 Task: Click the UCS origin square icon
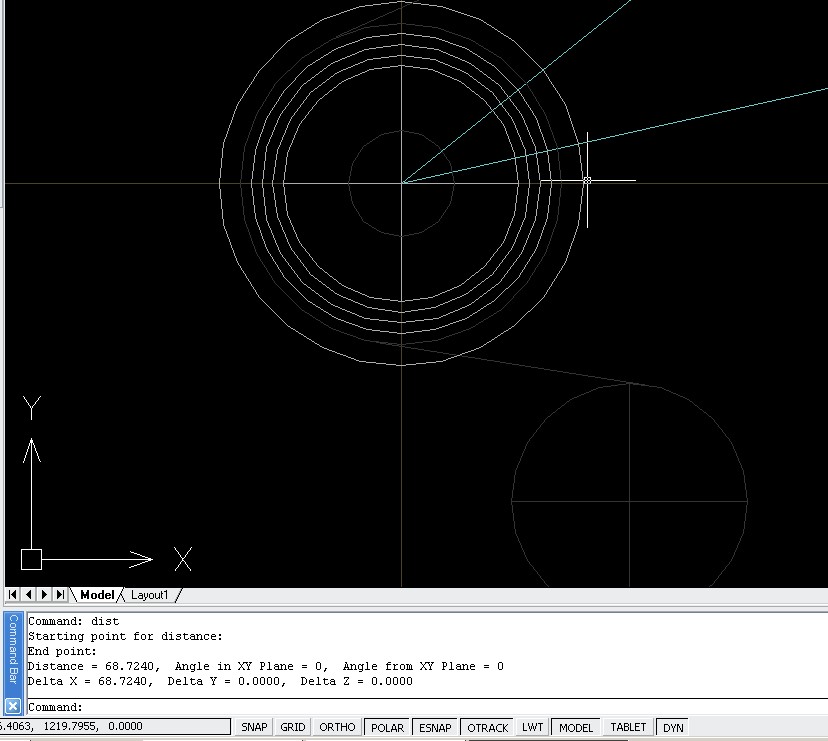(x=32, y=559)
